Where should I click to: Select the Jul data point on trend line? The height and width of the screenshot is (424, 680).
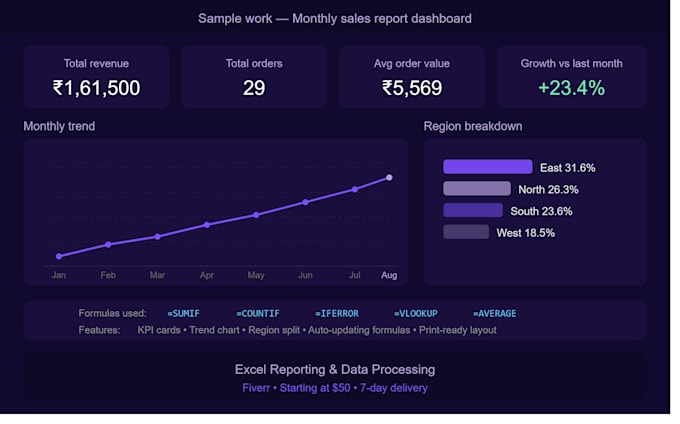pos(355,189)
